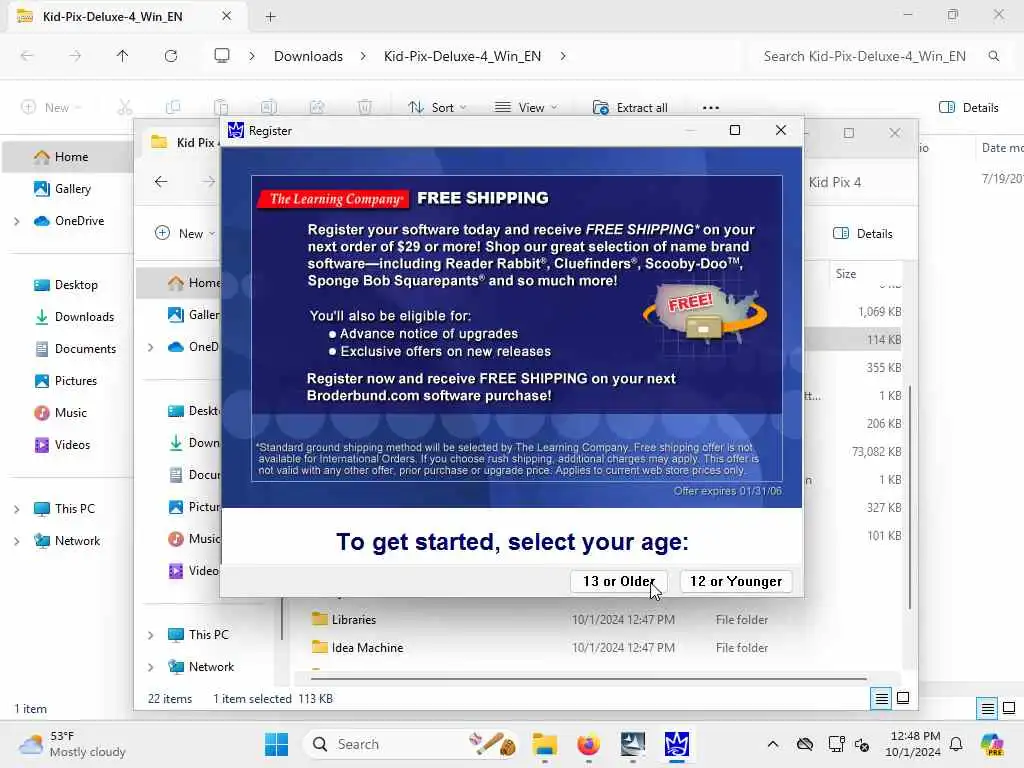Add a new Explorer tab with plus
The image size is (1024, 768).
point(270,16)
